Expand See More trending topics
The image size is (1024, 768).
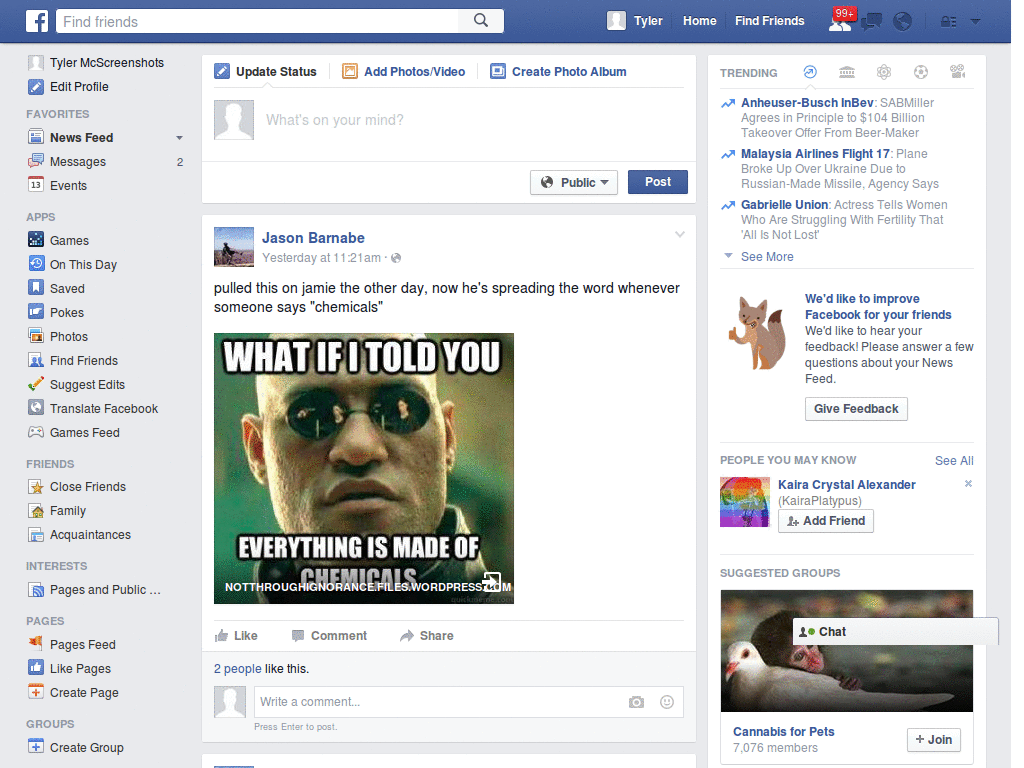[767, 257]
